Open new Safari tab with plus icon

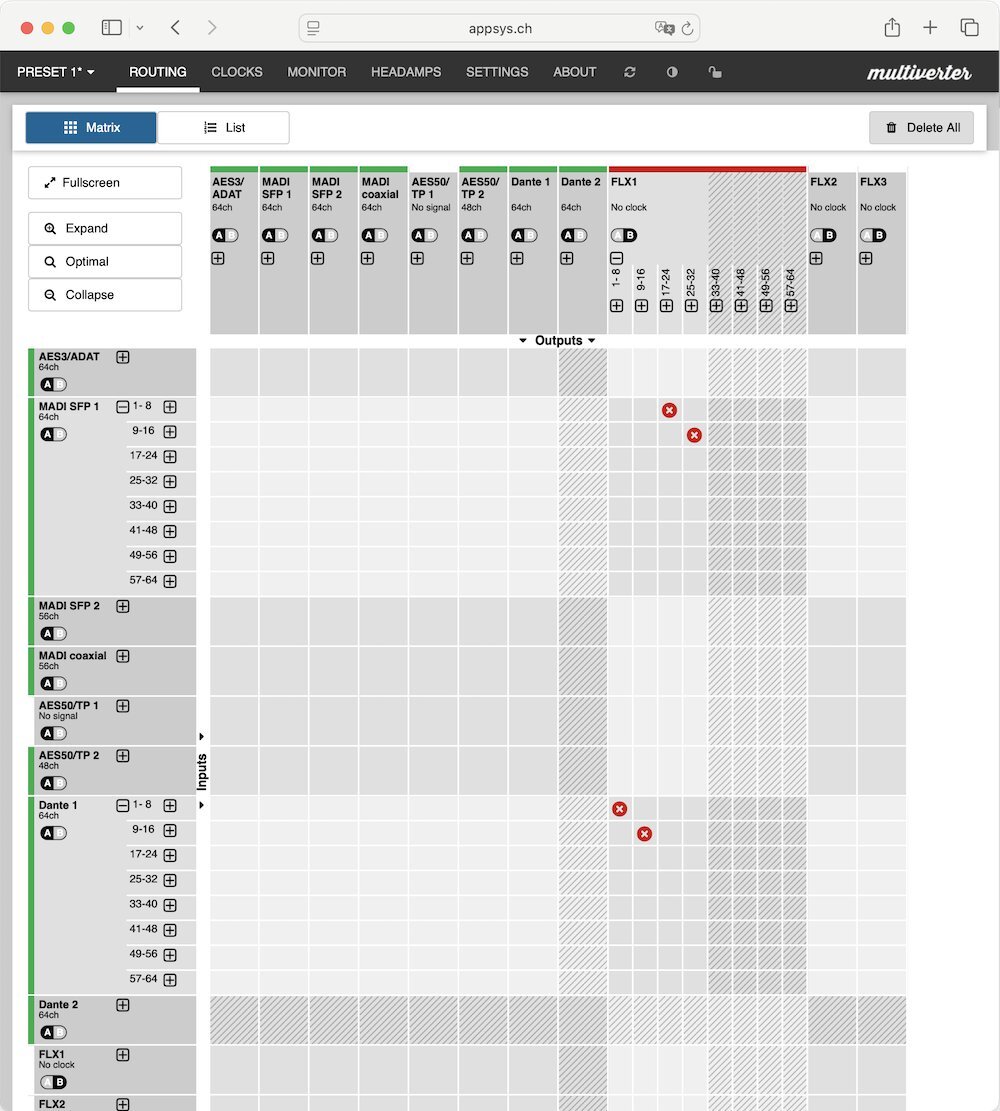coord(930,28)
